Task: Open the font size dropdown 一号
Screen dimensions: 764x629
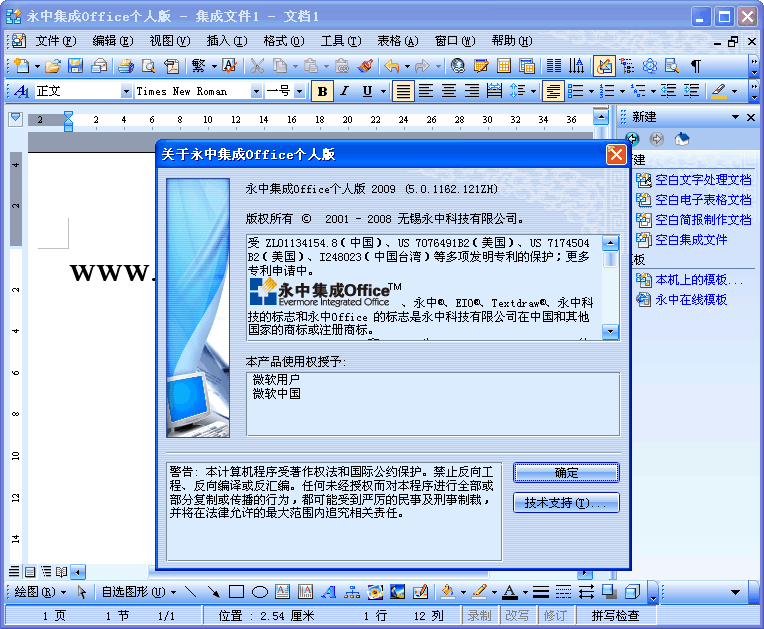Action: [300, 91]
